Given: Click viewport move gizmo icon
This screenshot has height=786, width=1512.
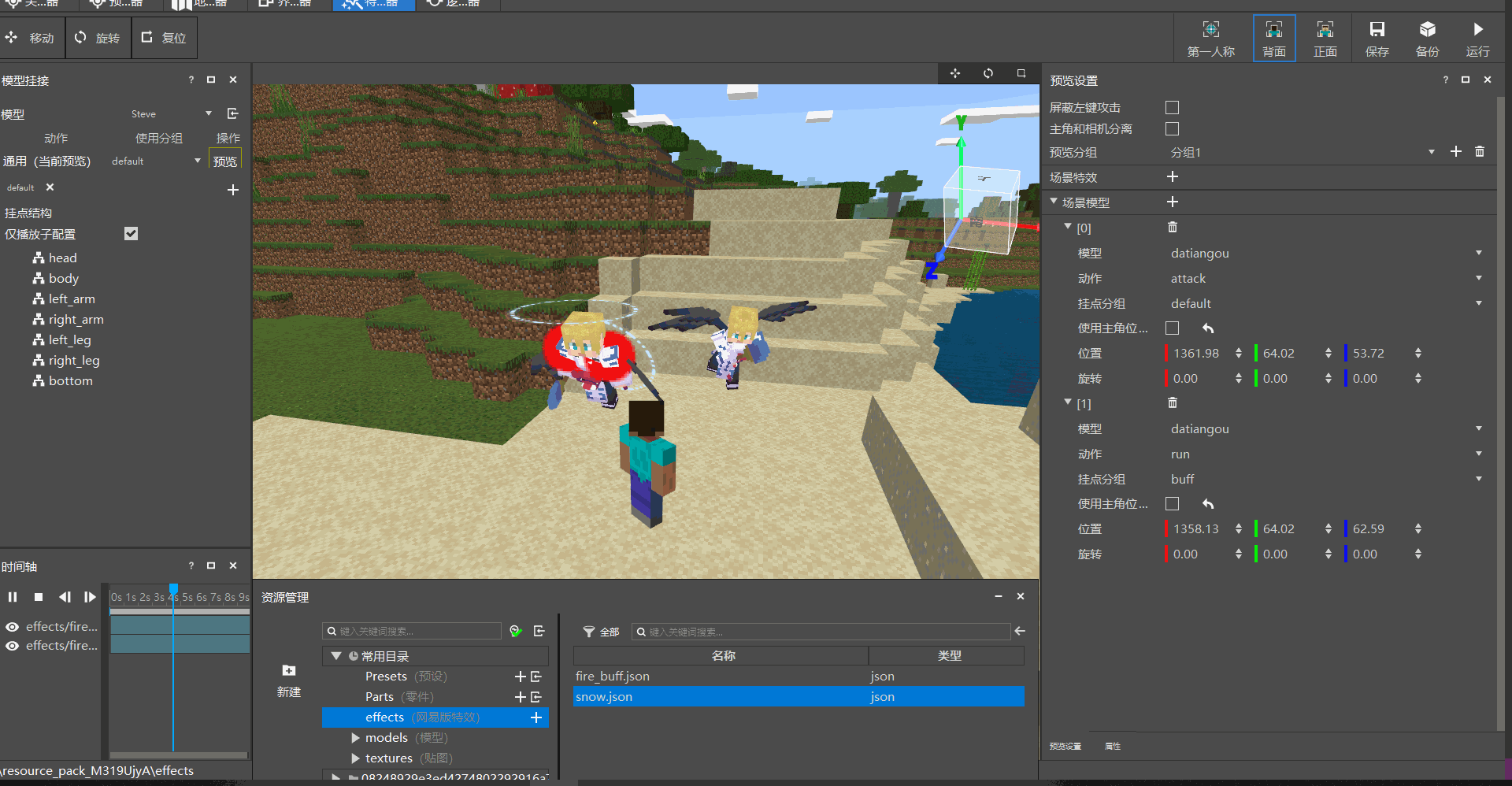Looking at the screenshot, I should pos(955,73).
